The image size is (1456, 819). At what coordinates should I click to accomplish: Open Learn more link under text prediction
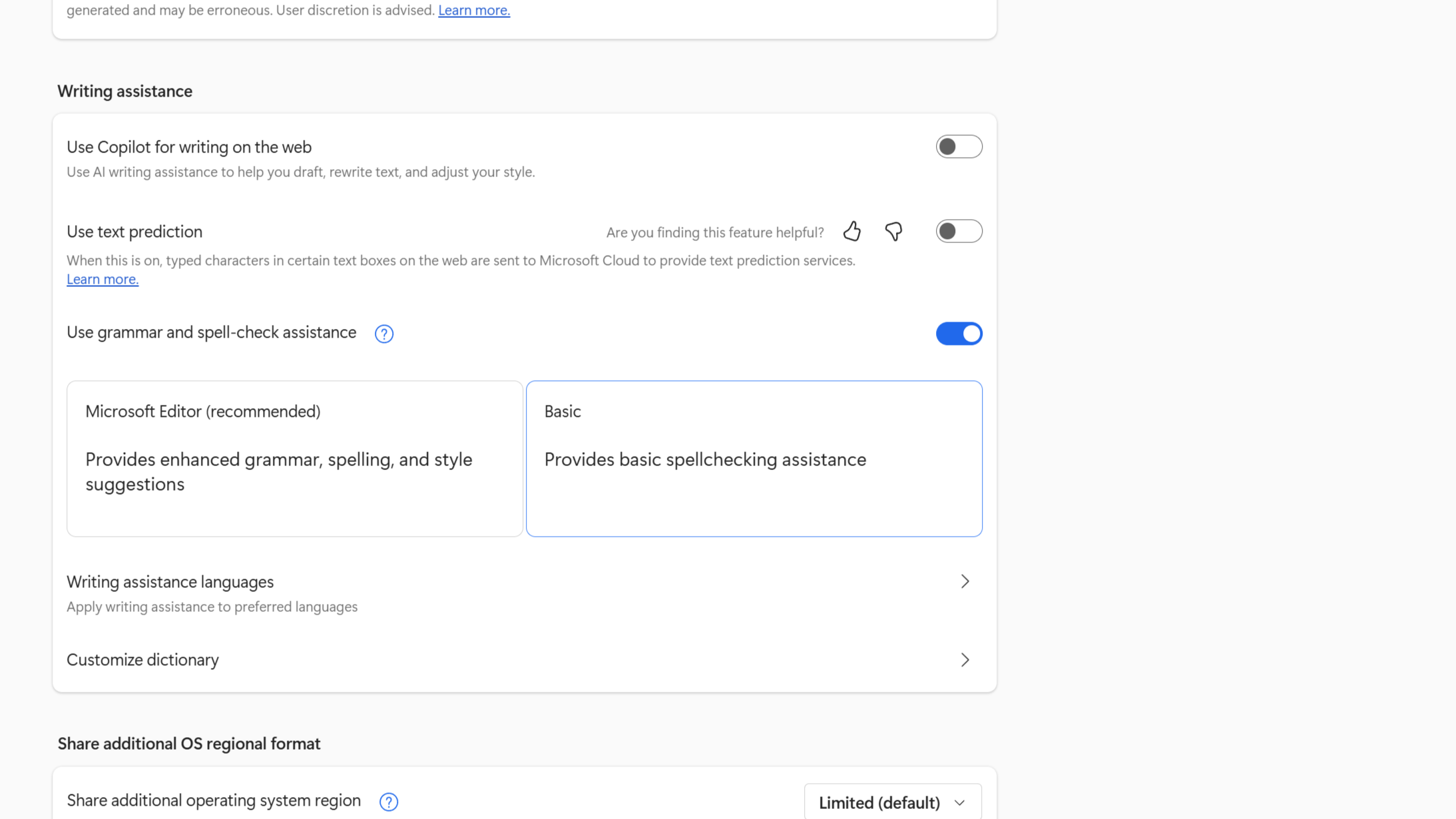[103, 280]
